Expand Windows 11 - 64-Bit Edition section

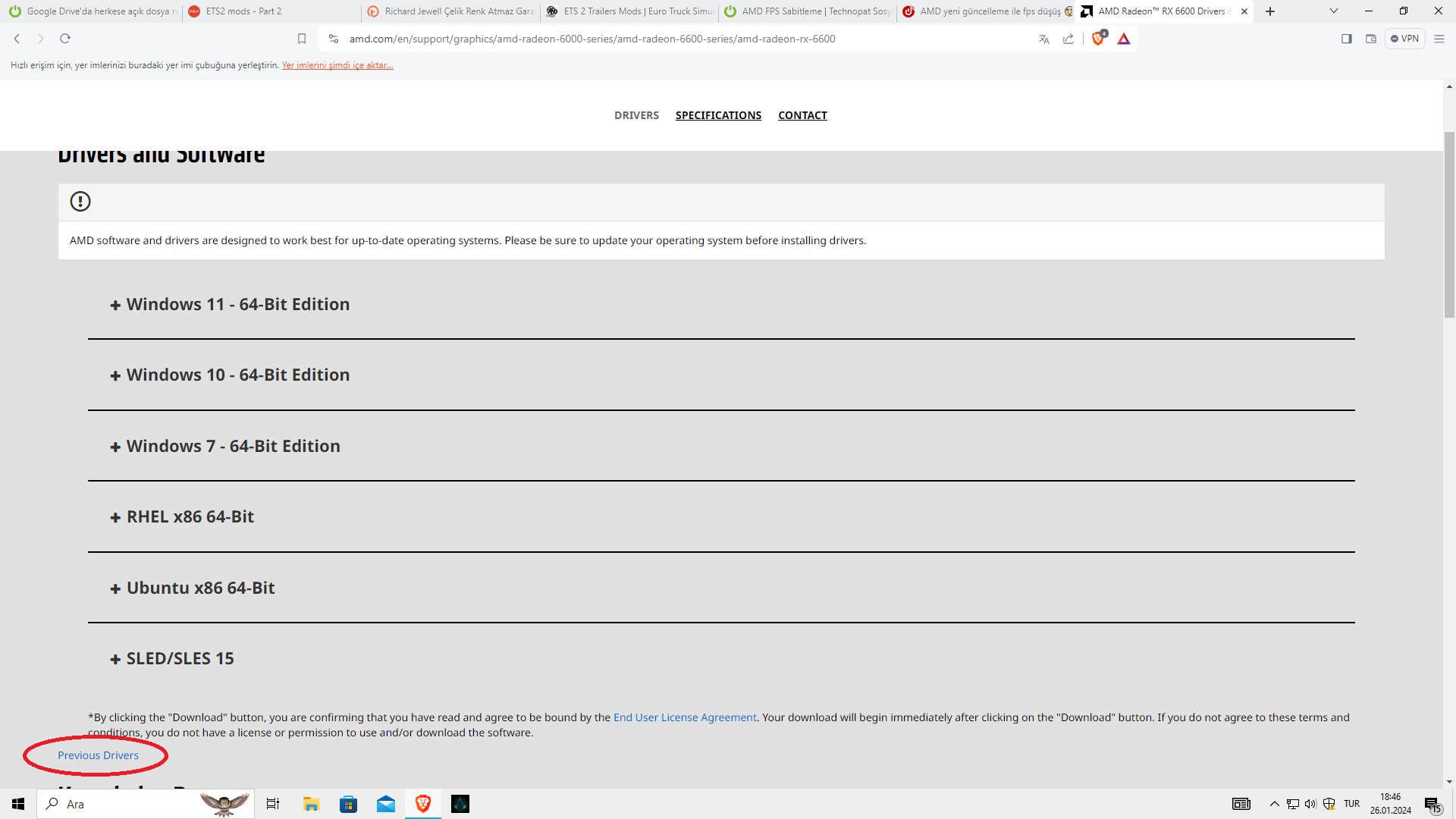pos(237,304)
